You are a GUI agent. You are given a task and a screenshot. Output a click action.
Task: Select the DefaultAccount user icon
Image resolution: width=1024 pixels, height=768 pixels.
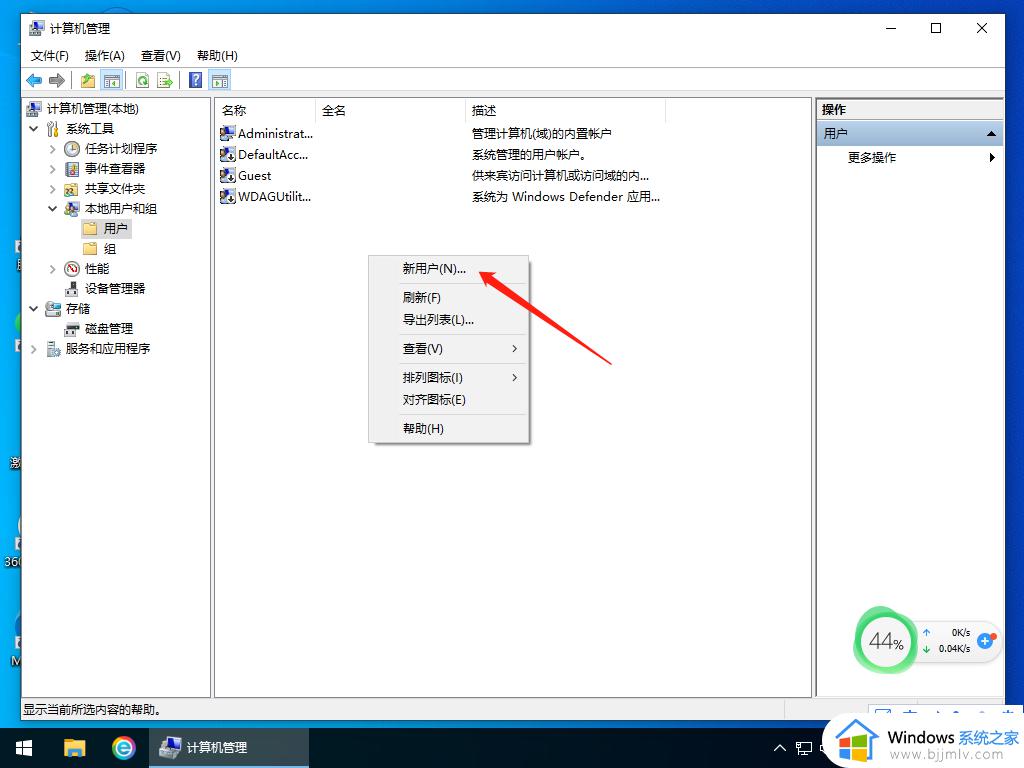(227, 154)
